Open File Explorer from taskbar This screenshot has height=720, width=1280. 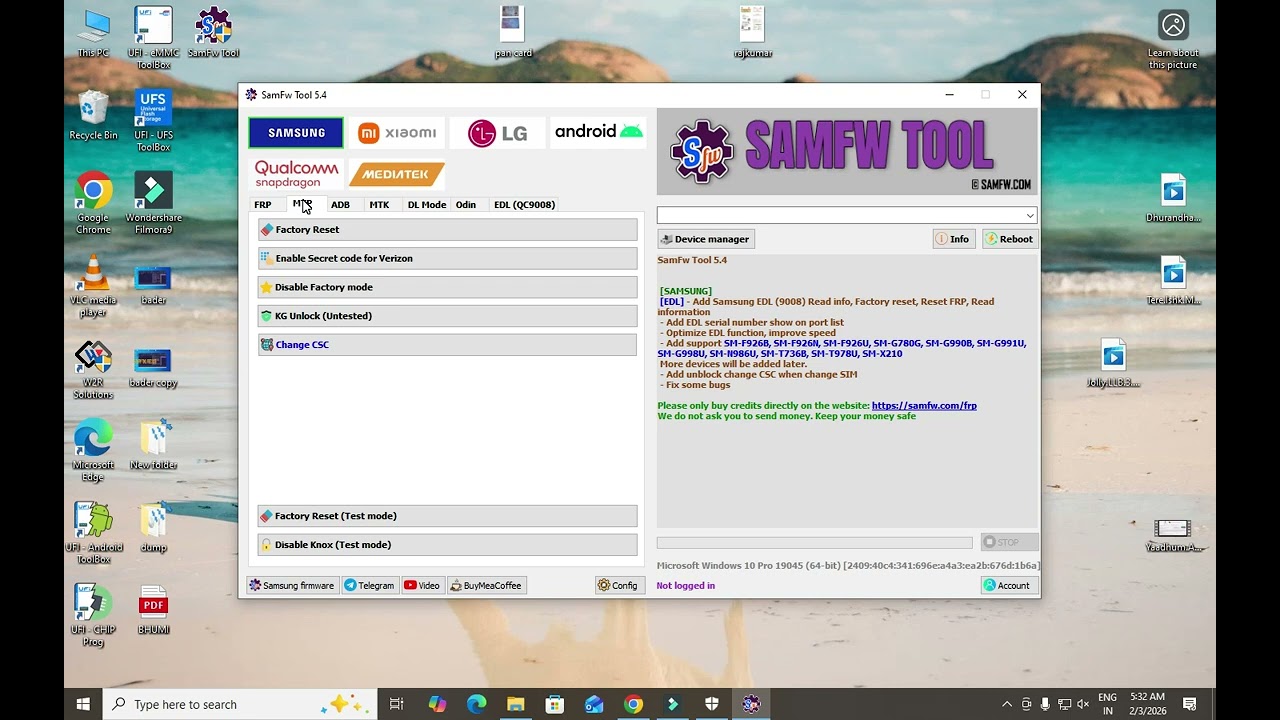pos(515,704)
